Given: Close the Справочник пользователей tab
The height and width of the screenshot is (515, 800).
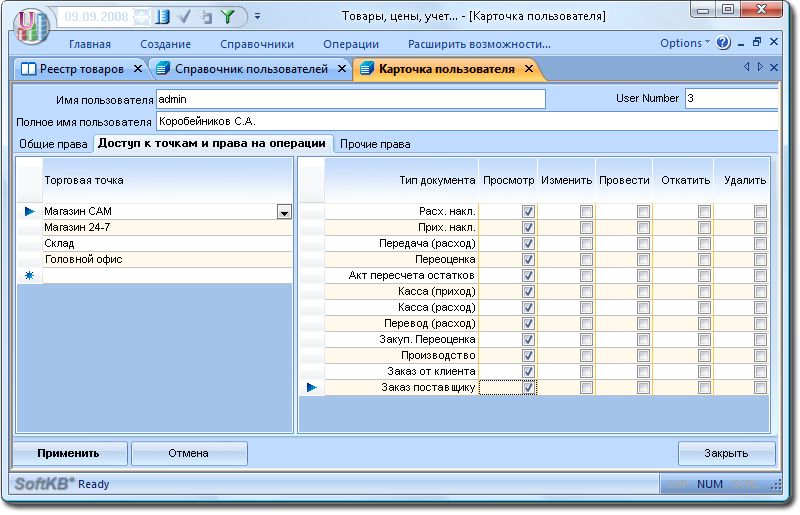Looking at the screenshot, I should 342,68.
